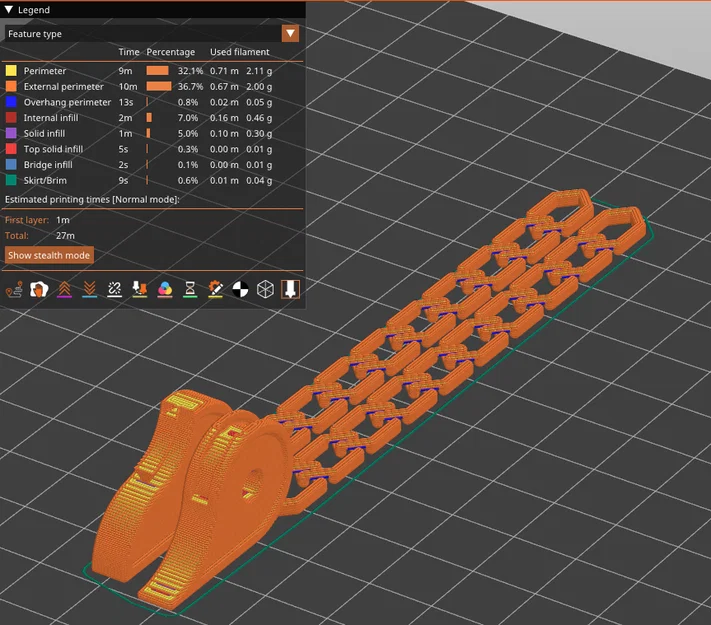Screen dimensions: 711x625
Task: Toggle travel moves visibility icon
Action: click(x=14, y=289)
